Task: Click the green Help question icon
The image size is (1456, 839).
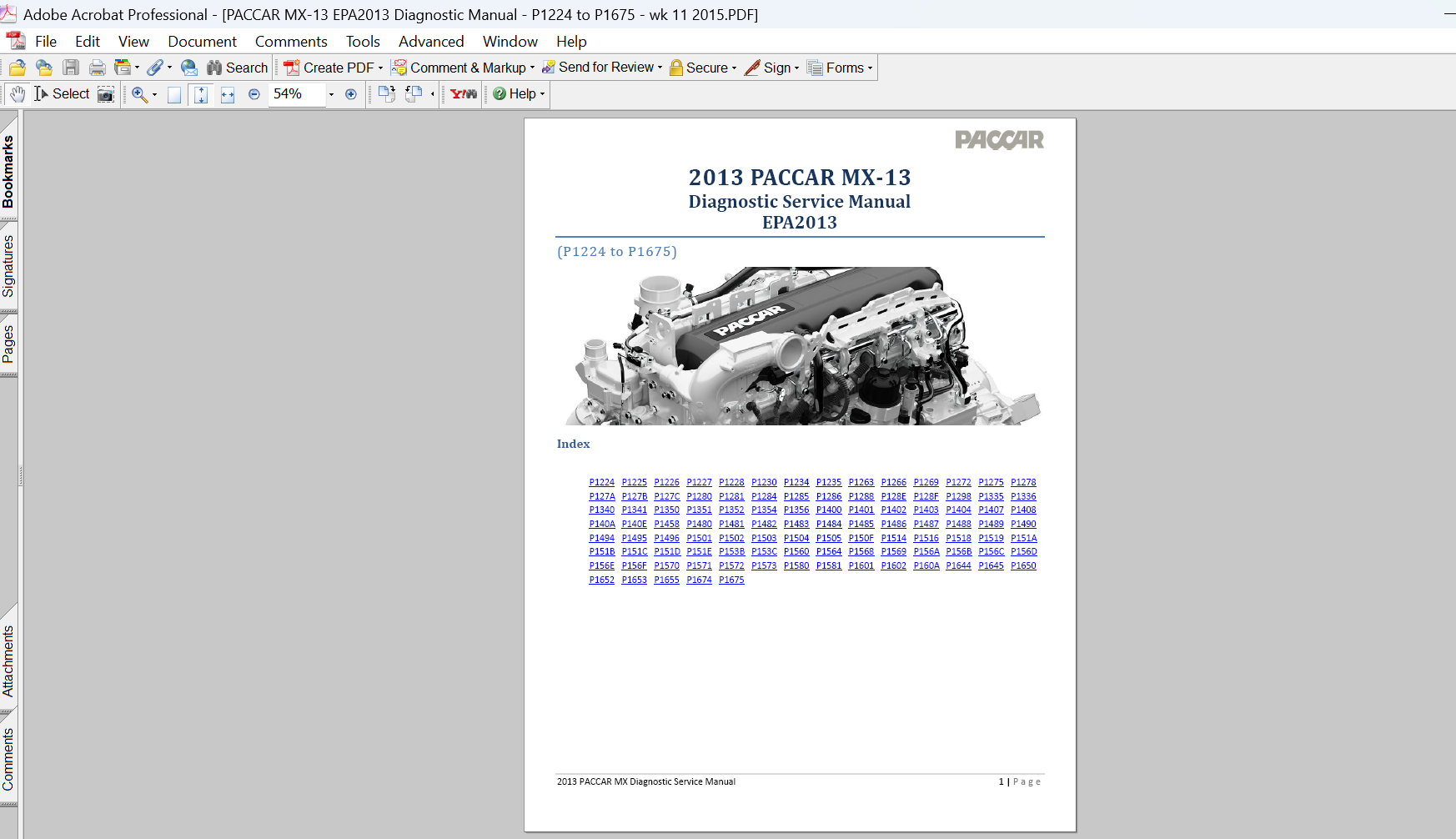Action: pyautogui.click(x=500, y=94)
